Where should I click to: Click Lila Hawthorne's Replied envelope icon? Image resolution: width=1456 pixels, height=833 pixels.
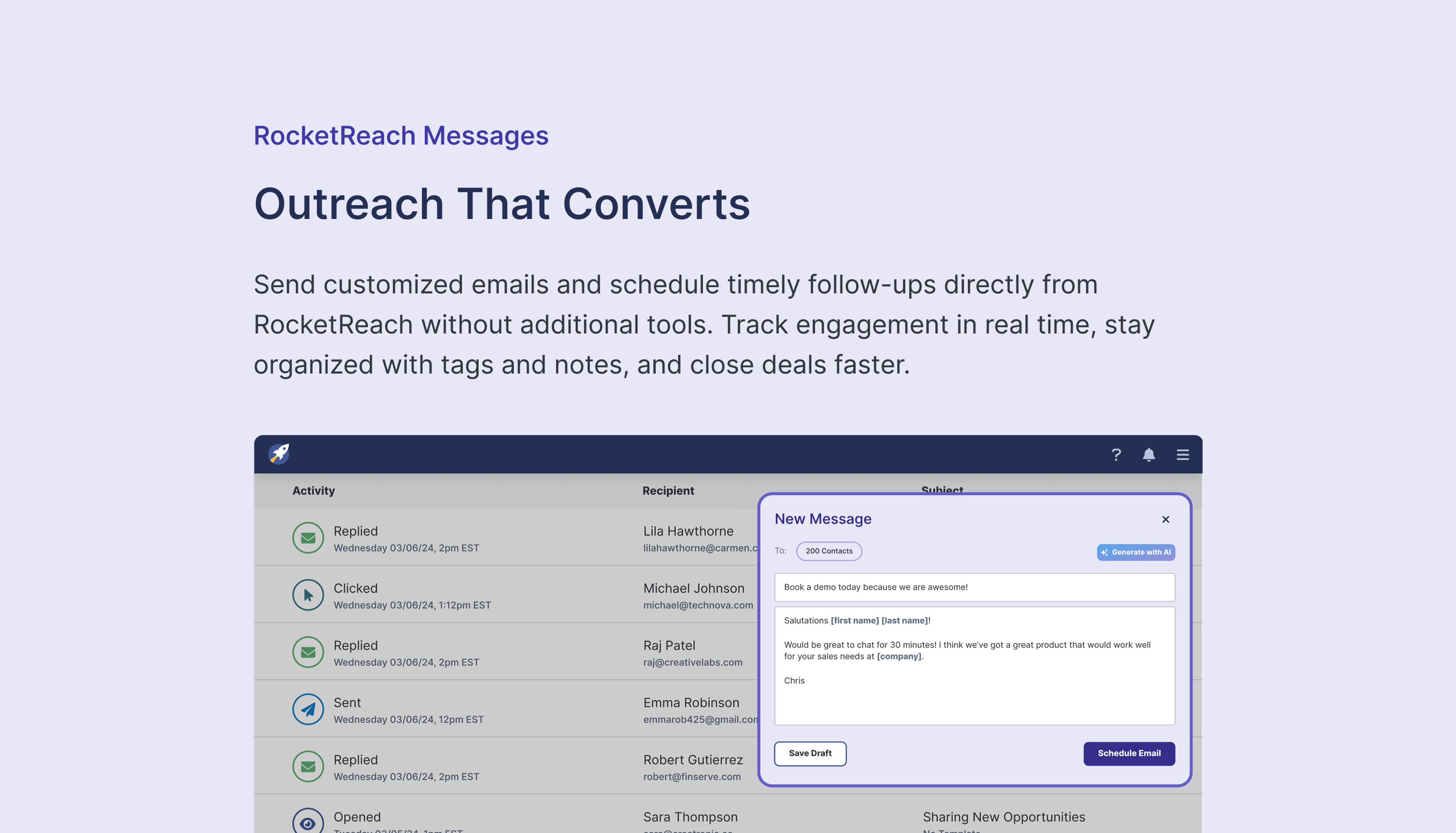308,538
